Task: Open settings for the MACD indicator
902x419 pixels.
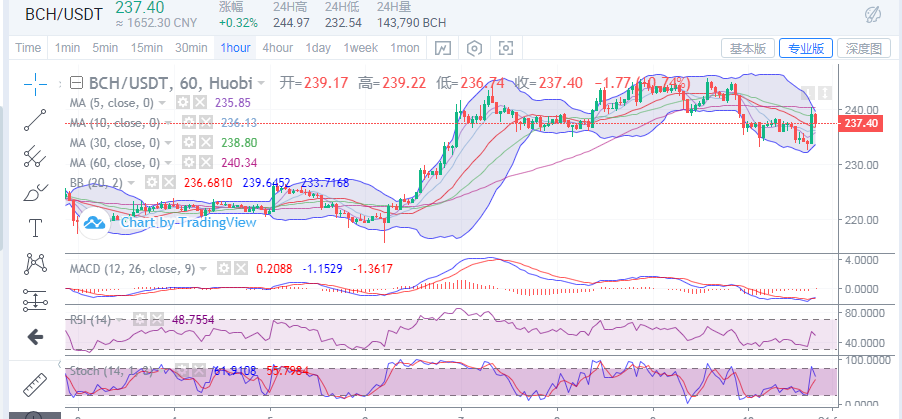Action: (224, 268)
